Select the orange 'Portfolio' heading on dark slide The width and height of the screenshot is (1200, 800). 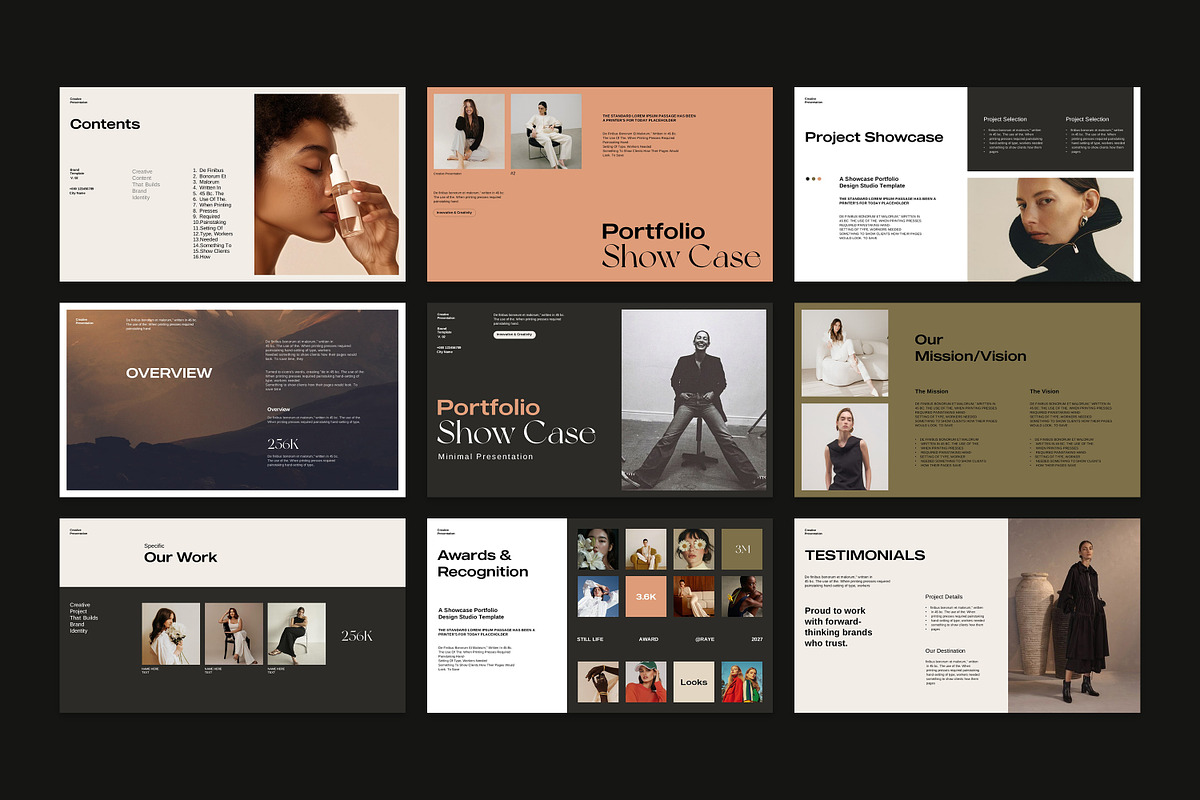[488, 407]
